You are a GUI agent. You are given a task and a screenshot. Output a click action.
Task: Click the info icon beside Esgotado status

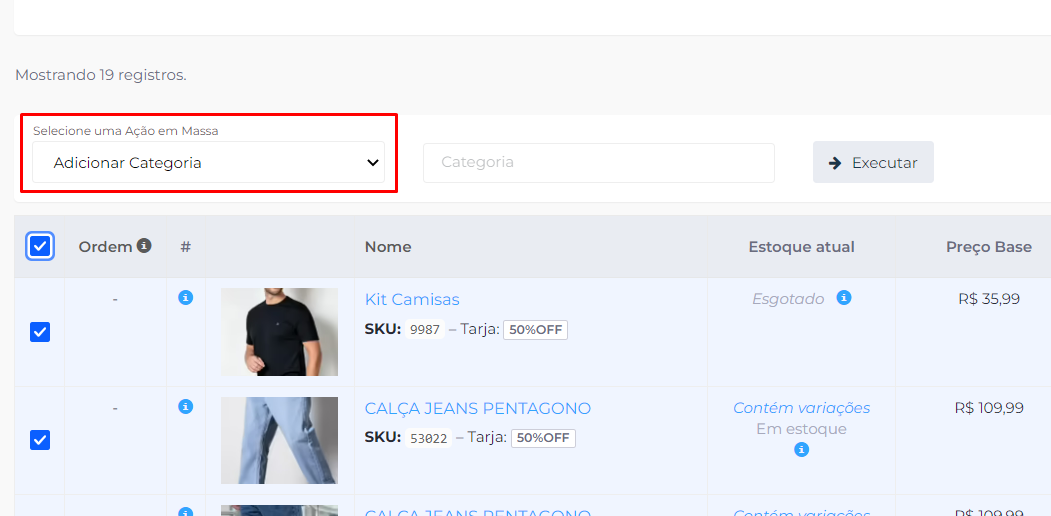(x=844, y=298)
